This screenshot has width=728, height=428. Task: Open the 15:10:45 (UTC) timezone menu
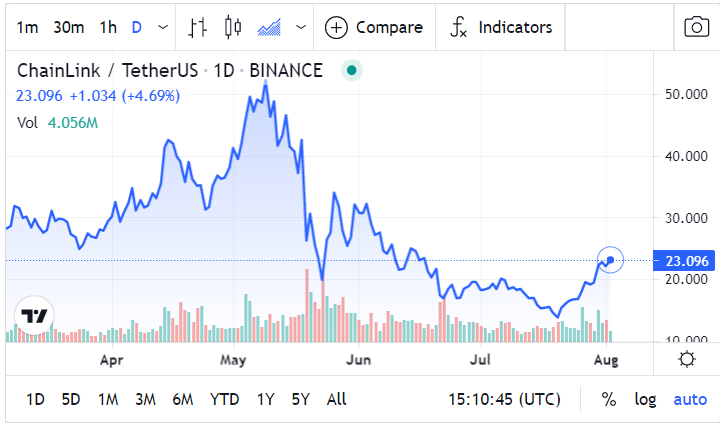coord(504,399)
